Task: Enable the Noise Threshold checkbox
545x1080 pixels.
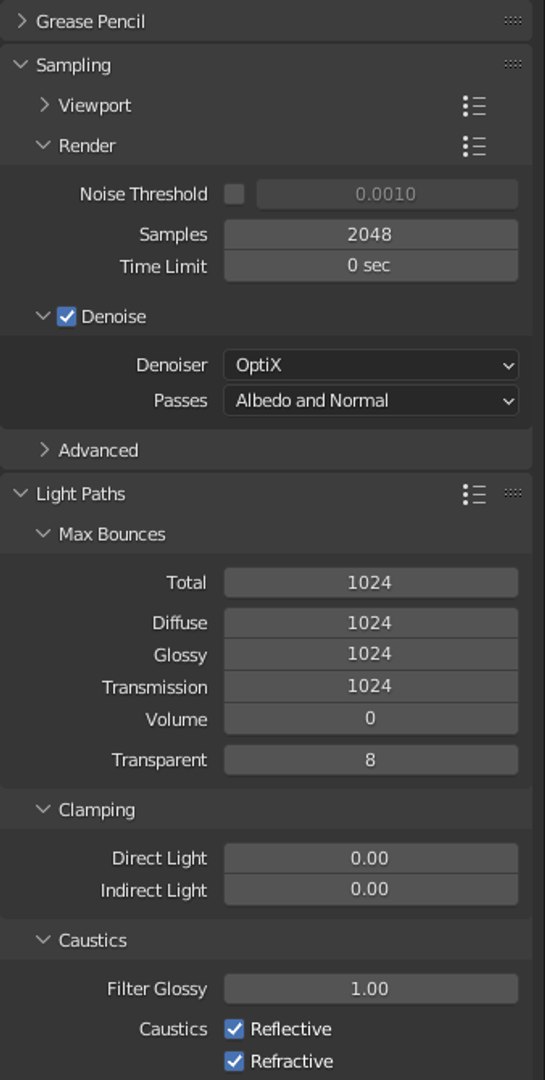Action: point(234,194)
